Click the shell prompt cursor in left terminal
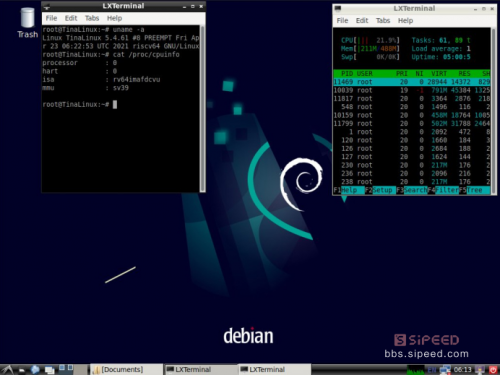Viewport: 500px width, 375px height. click(x=115, y=105)
